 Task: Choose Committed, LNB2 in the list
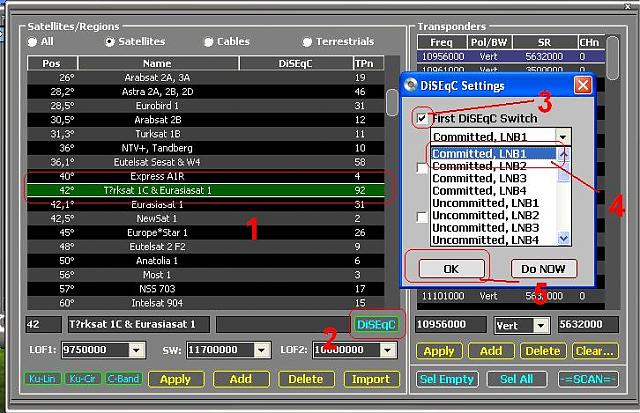tap(493, 166)
